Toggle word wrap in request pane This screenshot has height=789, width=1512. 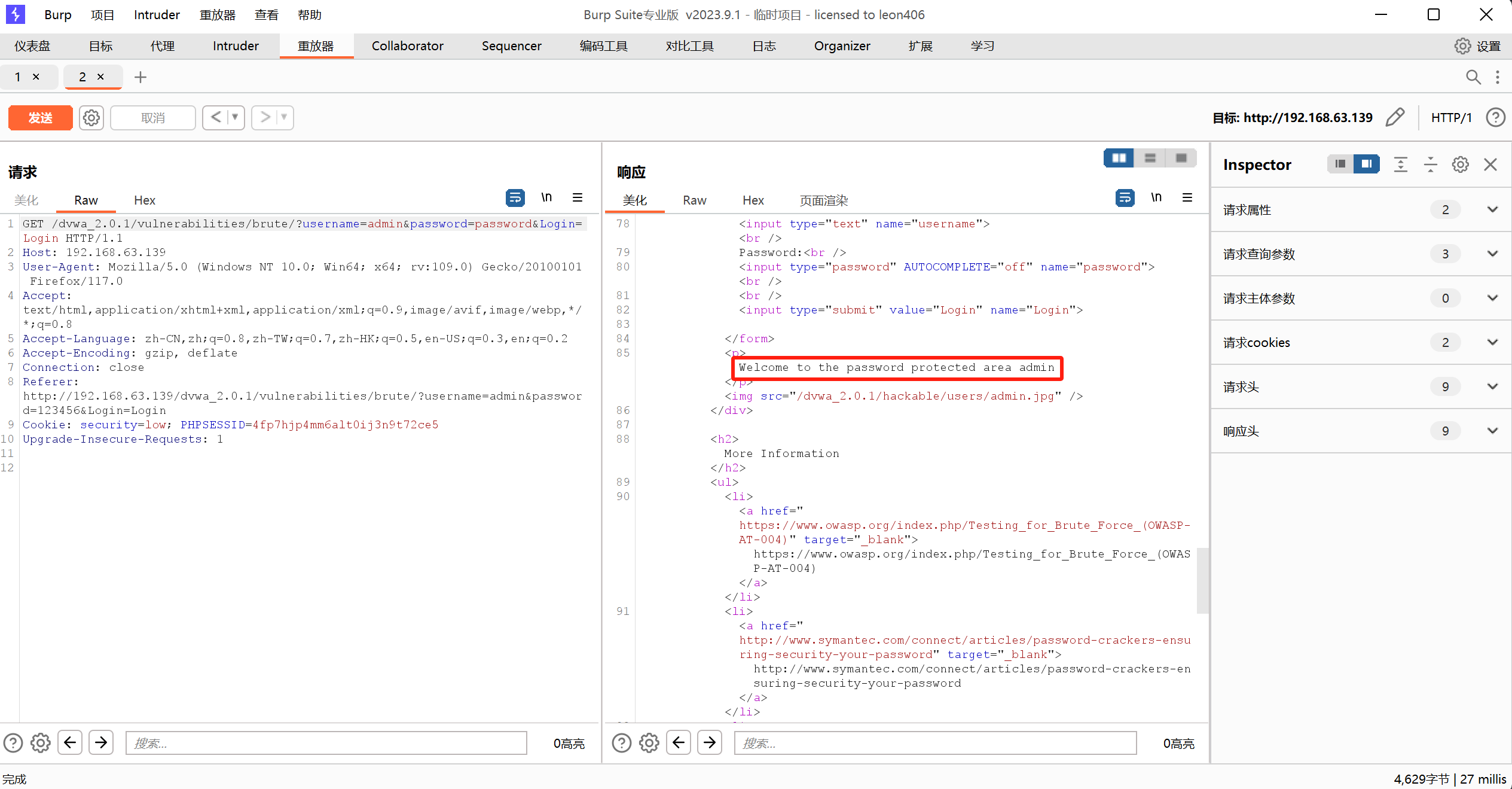[515, 197]
